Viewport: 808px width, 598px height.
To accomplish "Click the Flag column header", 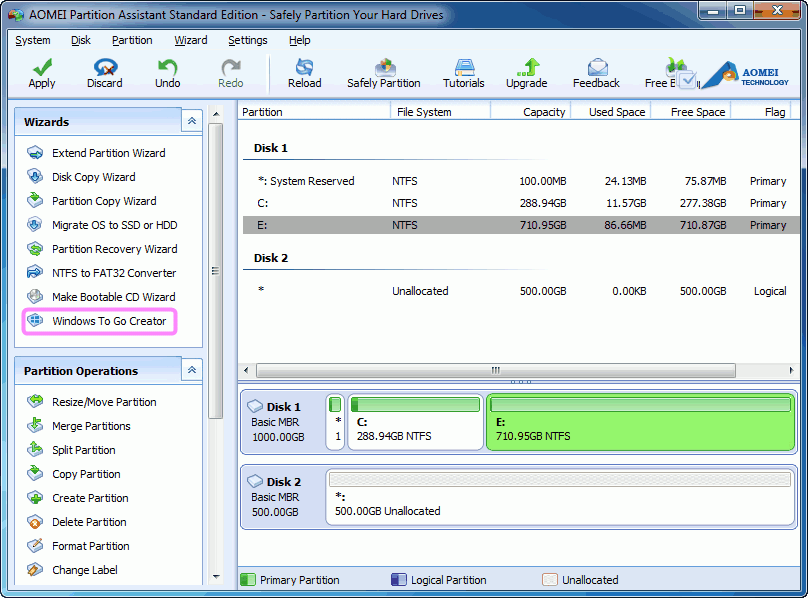I will (761, 112).
